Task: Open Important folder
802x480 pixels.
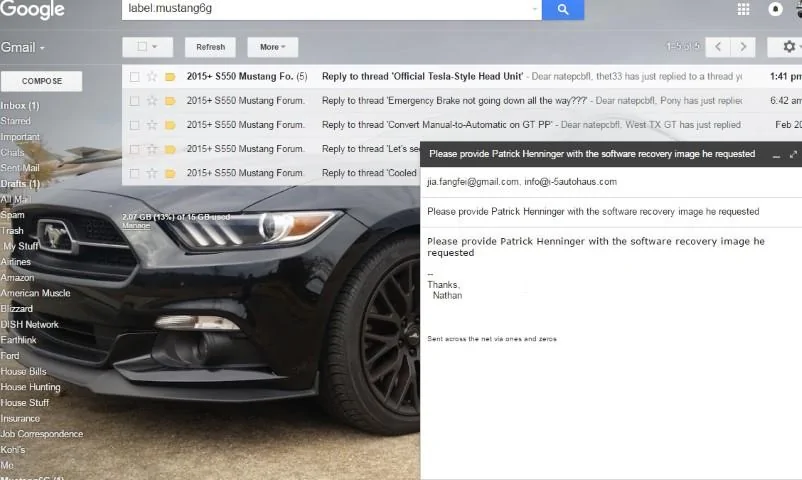Action: (20, 137)
